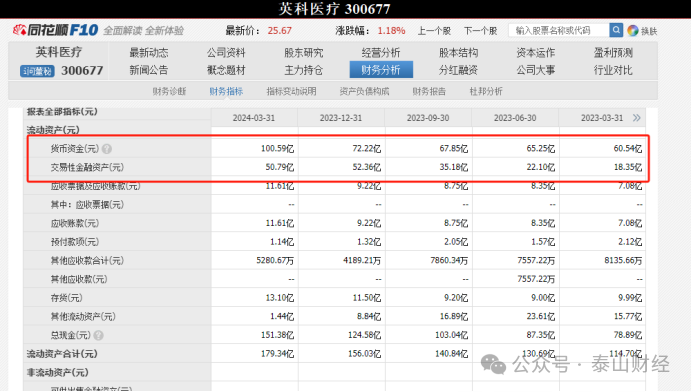
Task: Open the 新闻公告 tab
Action: (149, 70)
